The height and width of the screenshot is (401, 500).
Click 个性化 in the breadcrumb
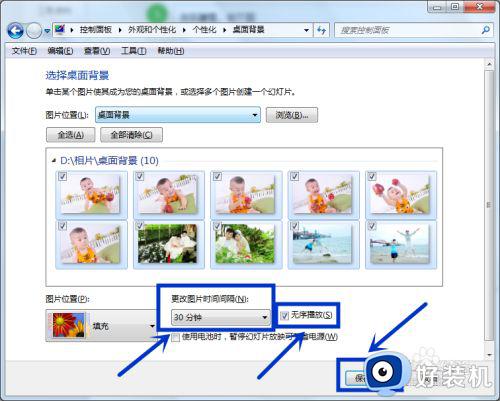(204, 30)
